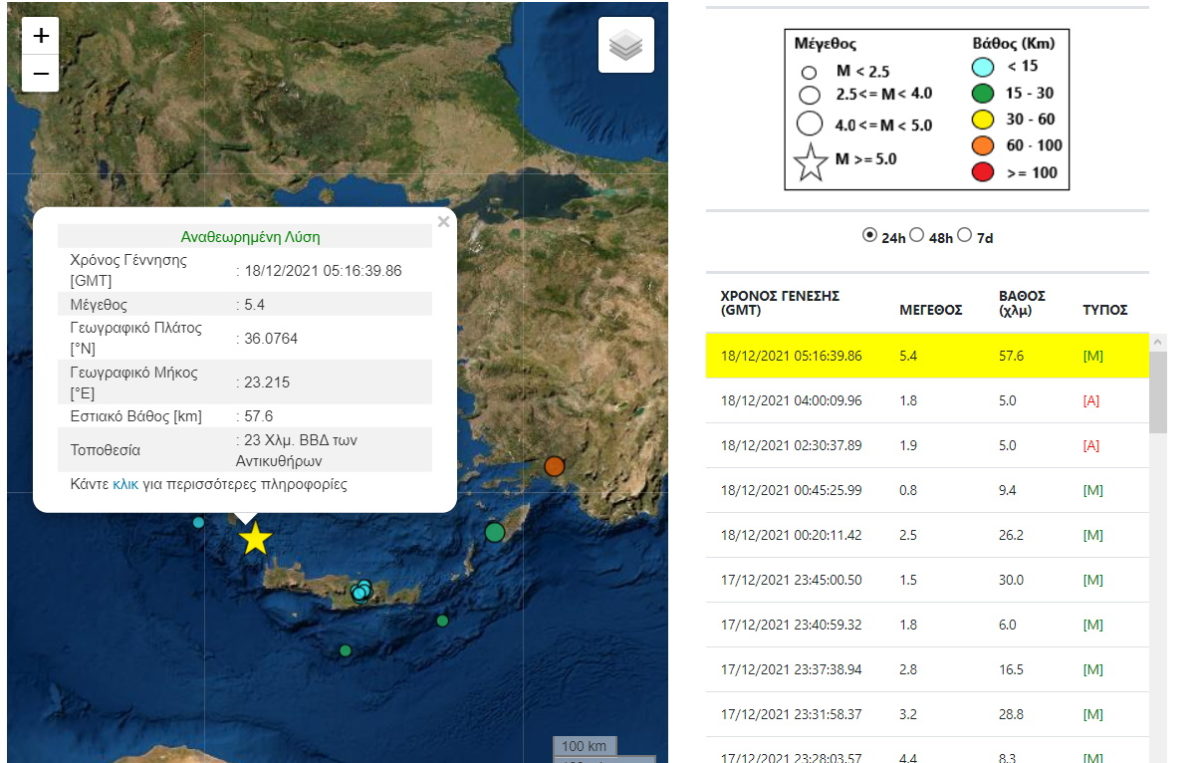Click the small green marker south of Crete
This screenshot has width=1200, height=763.
click(x=345, y=650)
